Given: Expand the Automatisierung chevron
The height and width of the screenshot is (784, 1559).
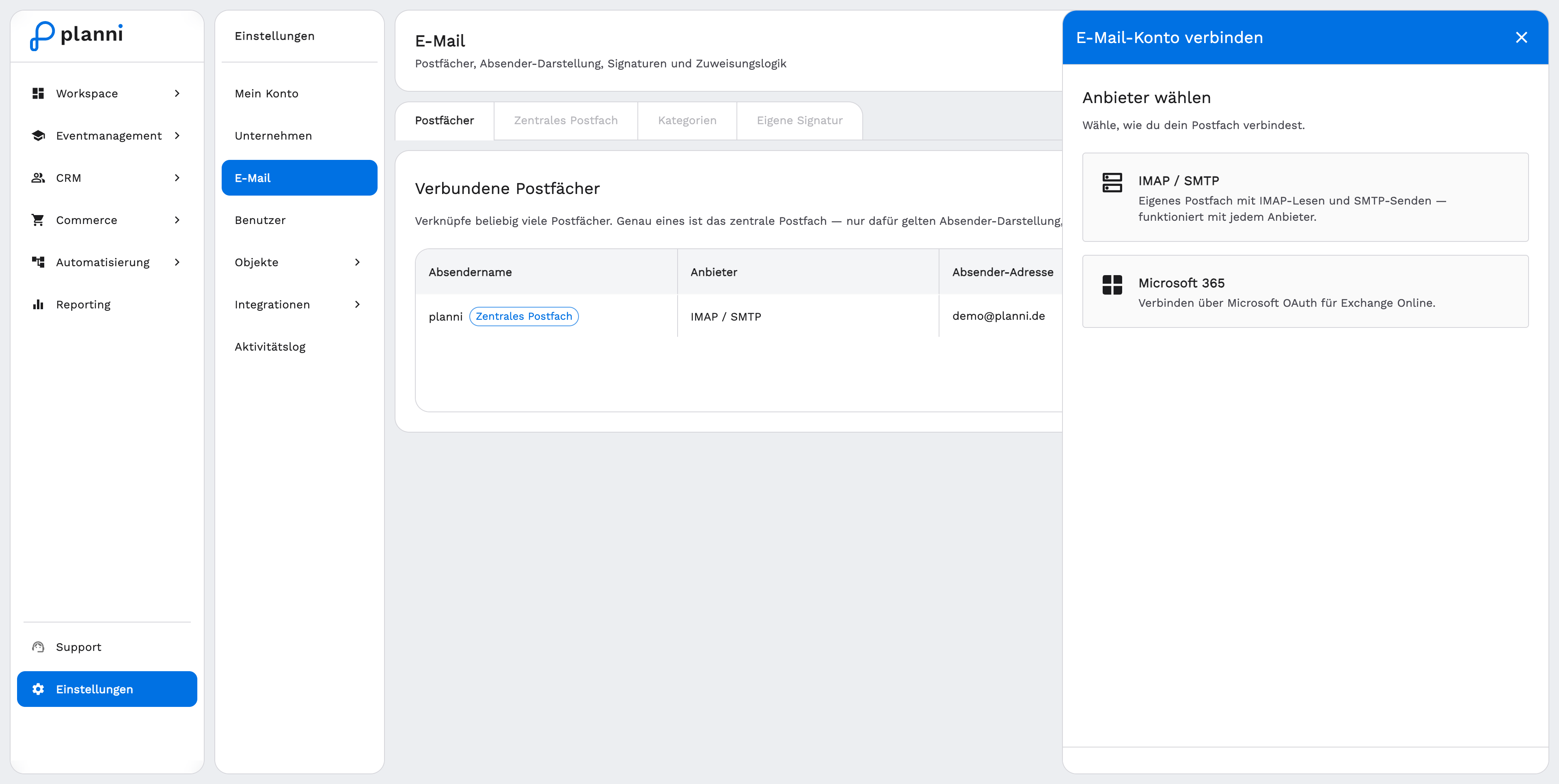Looking at the screenshot, I should (x=177, y=262).
